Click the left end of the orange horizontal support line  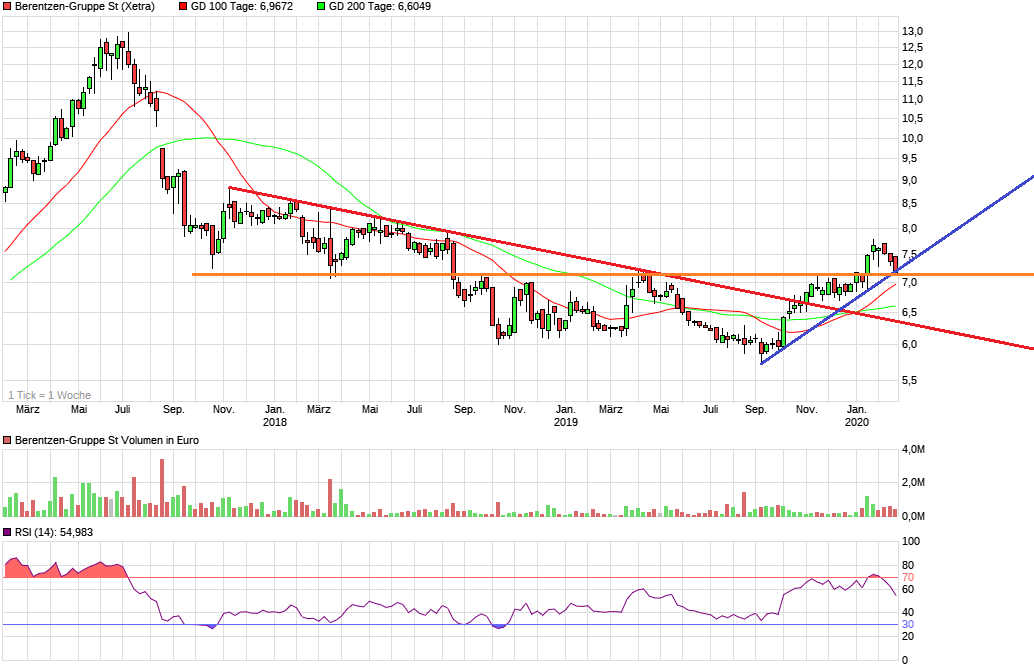coord(193,274)
